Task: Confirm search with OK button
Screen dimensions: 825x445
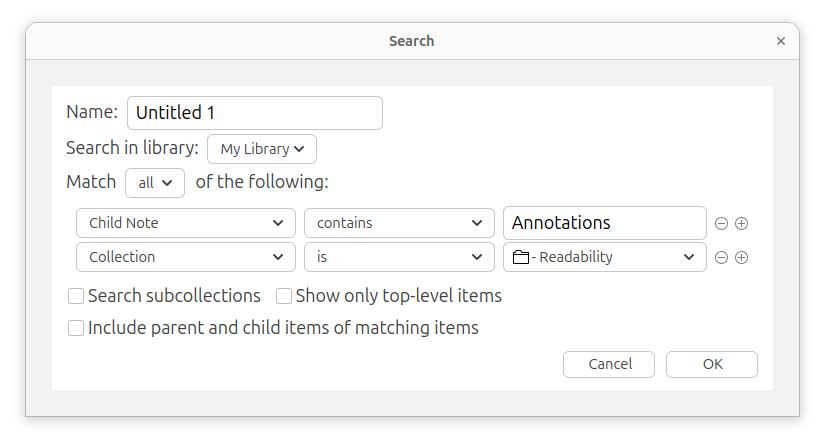Action: (712, 365)
